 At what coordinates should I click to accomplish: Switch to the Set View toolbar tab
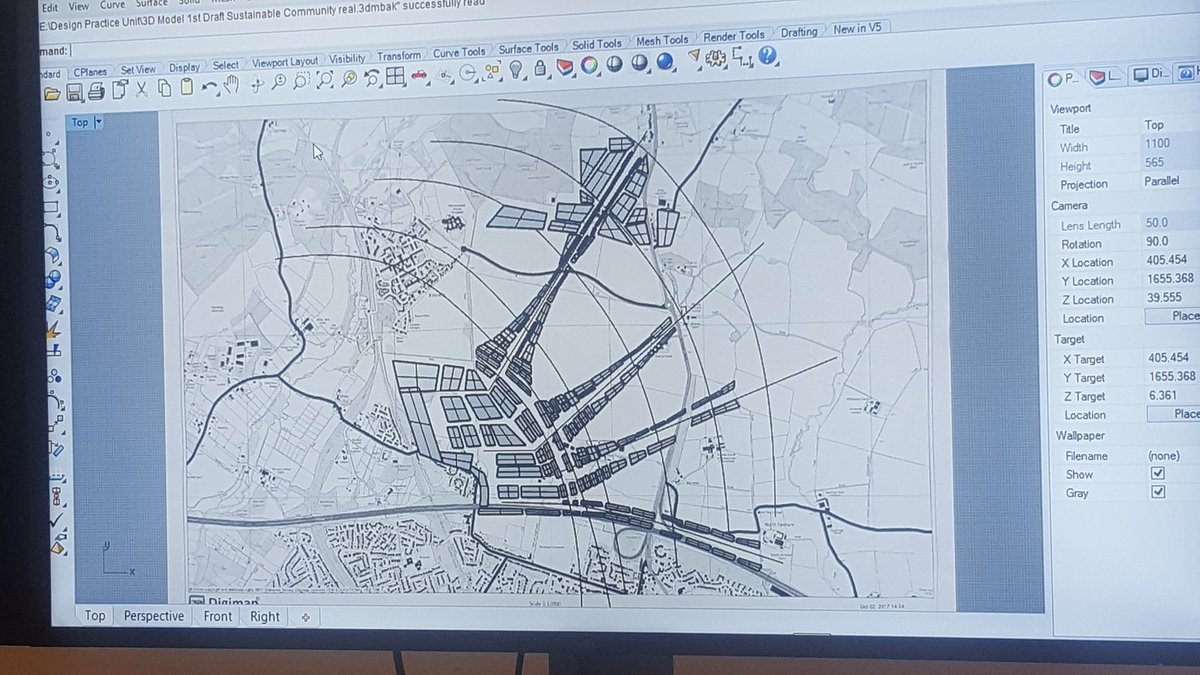tap(138, 70)
